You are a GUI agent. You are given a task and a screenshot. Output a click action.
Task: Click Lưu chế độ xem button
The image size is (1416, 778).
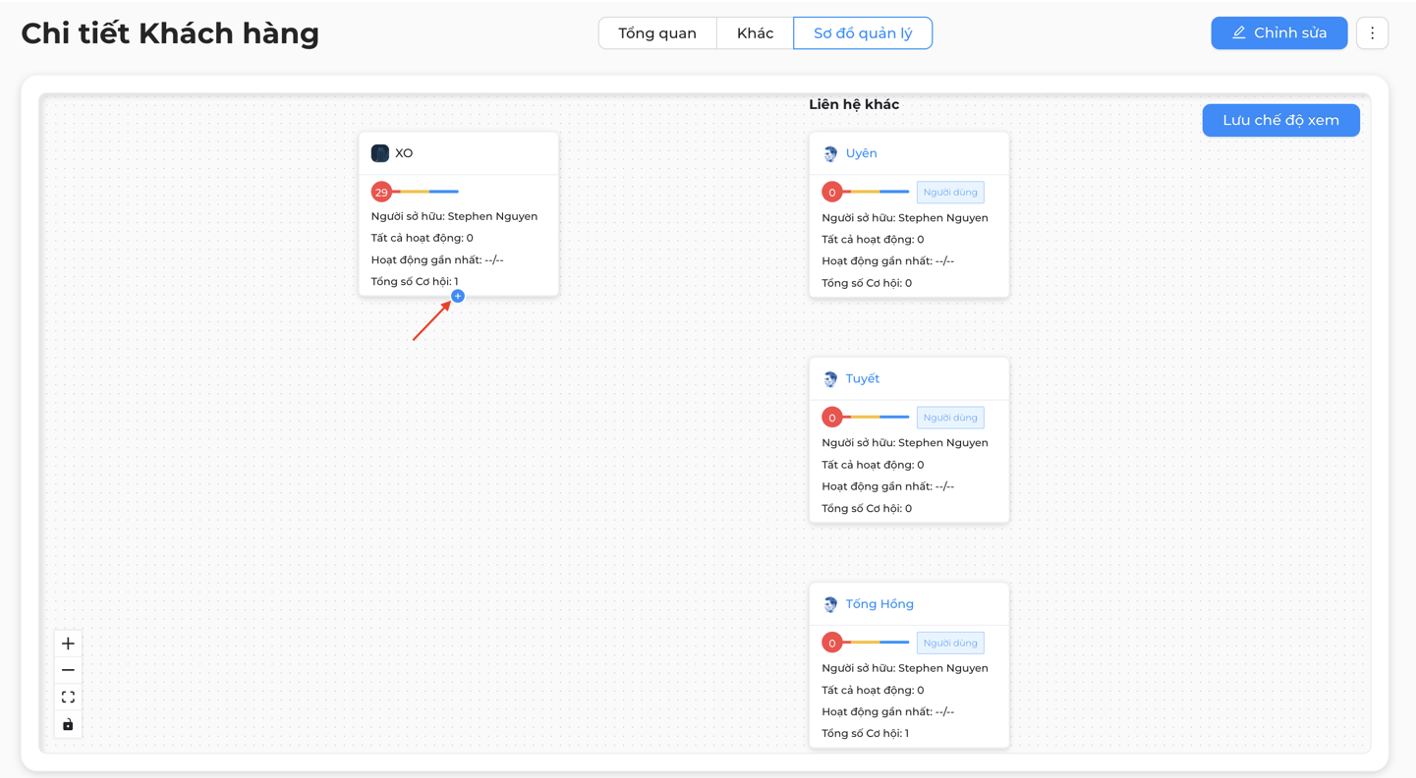point(1281,120)
